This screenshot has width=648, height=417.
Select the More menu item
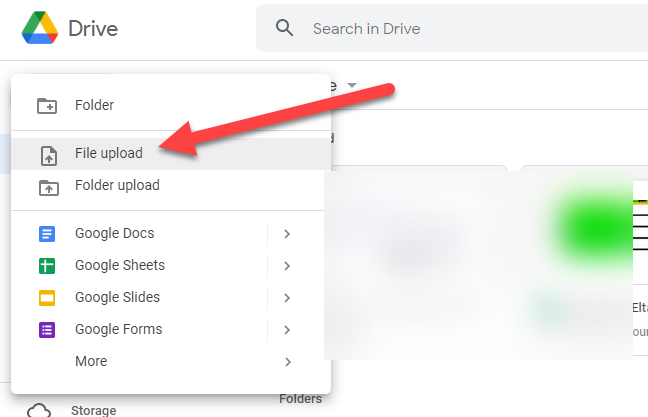[x=91, y=362]
